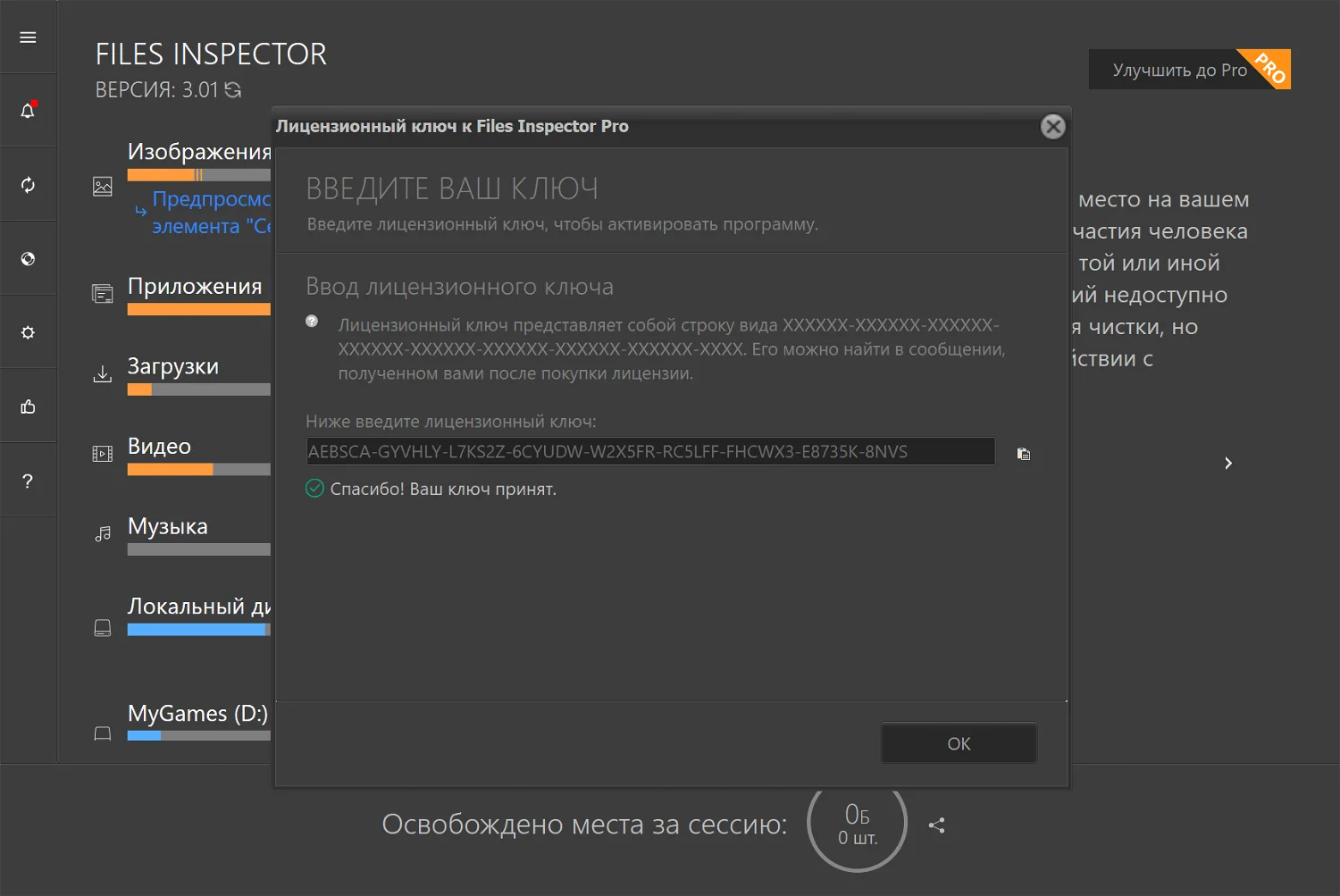Click the Images category picture icon
Viewport: 1340px width, 896px height.
[103, 187]
